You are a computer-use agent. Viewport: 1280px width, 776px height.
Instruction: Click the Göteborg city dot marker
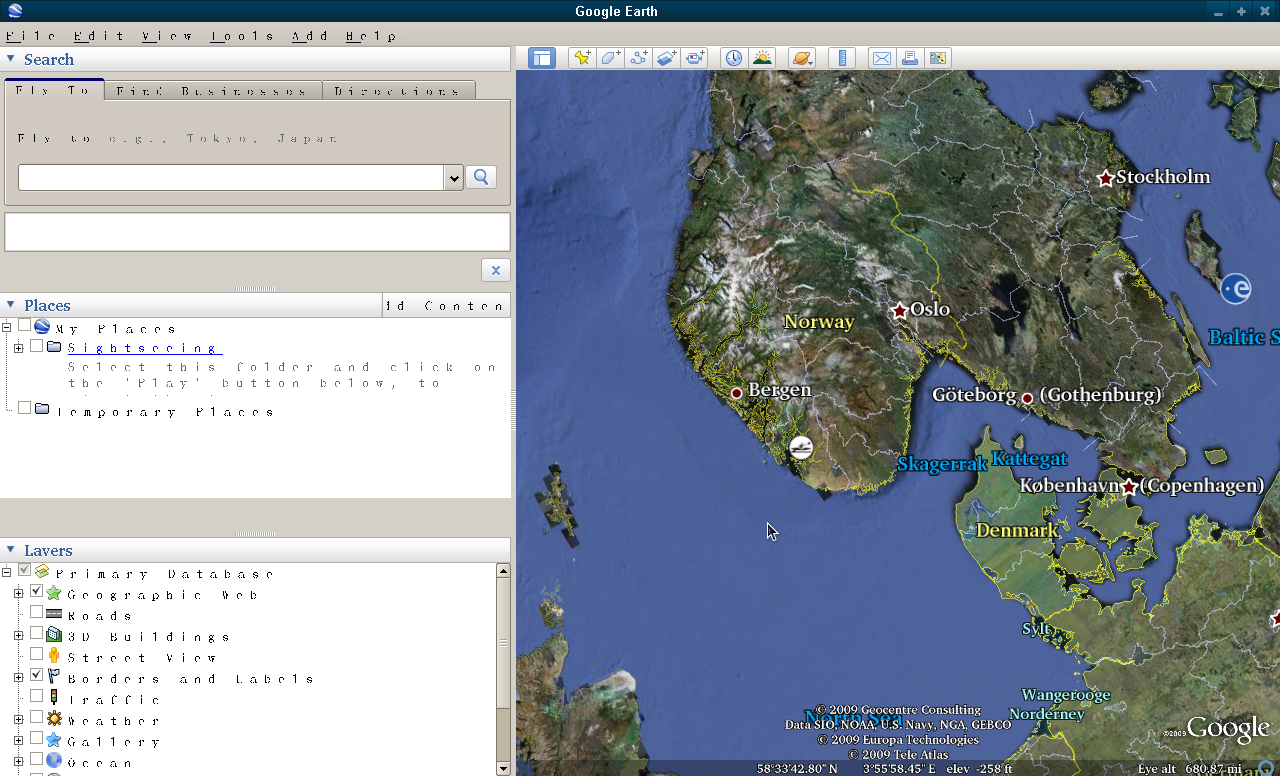pyautogui.click(x=1027, y=398)
